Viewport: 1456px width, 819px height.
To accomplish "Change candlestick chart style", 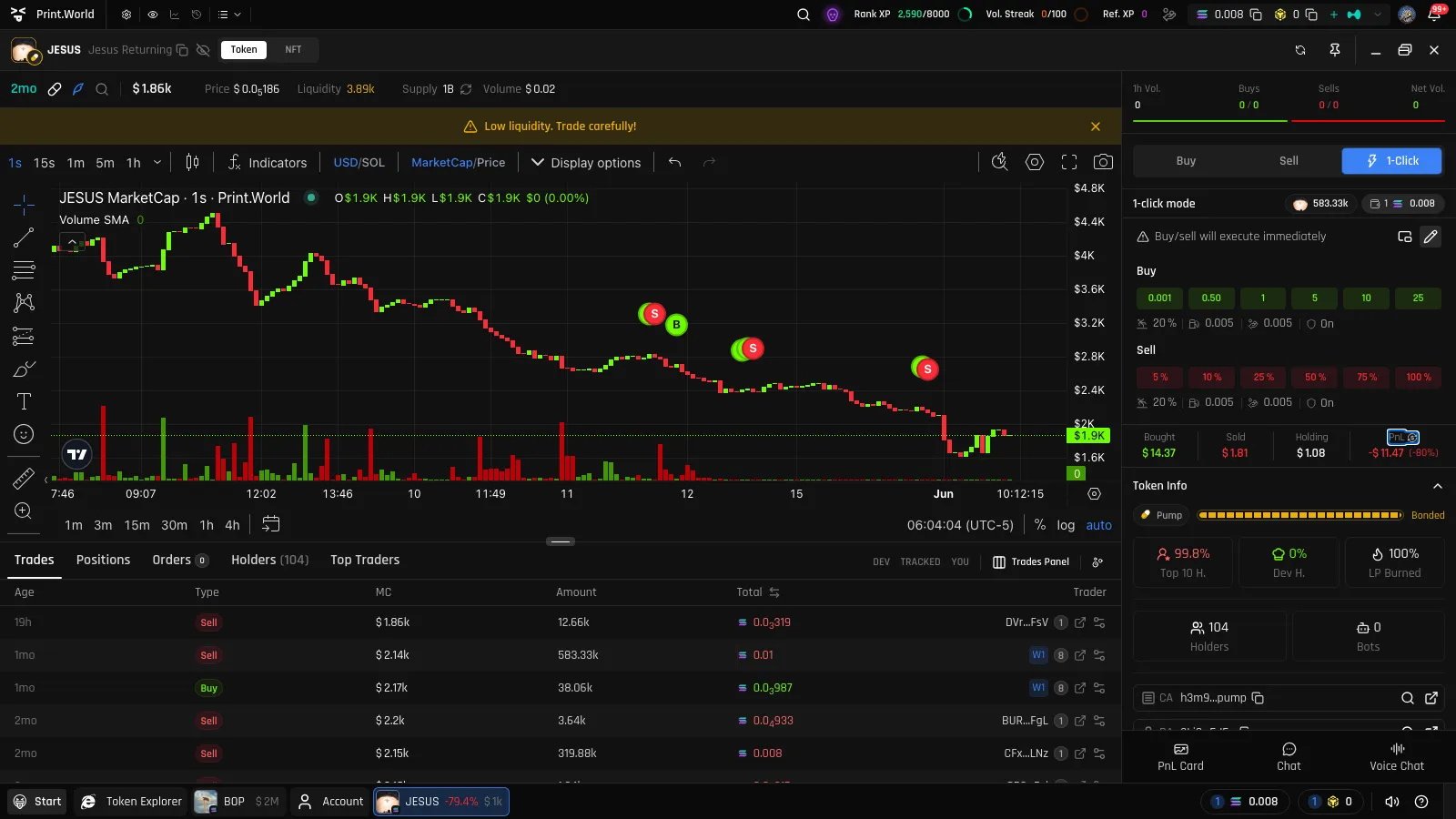I will (x=193, y=162).
